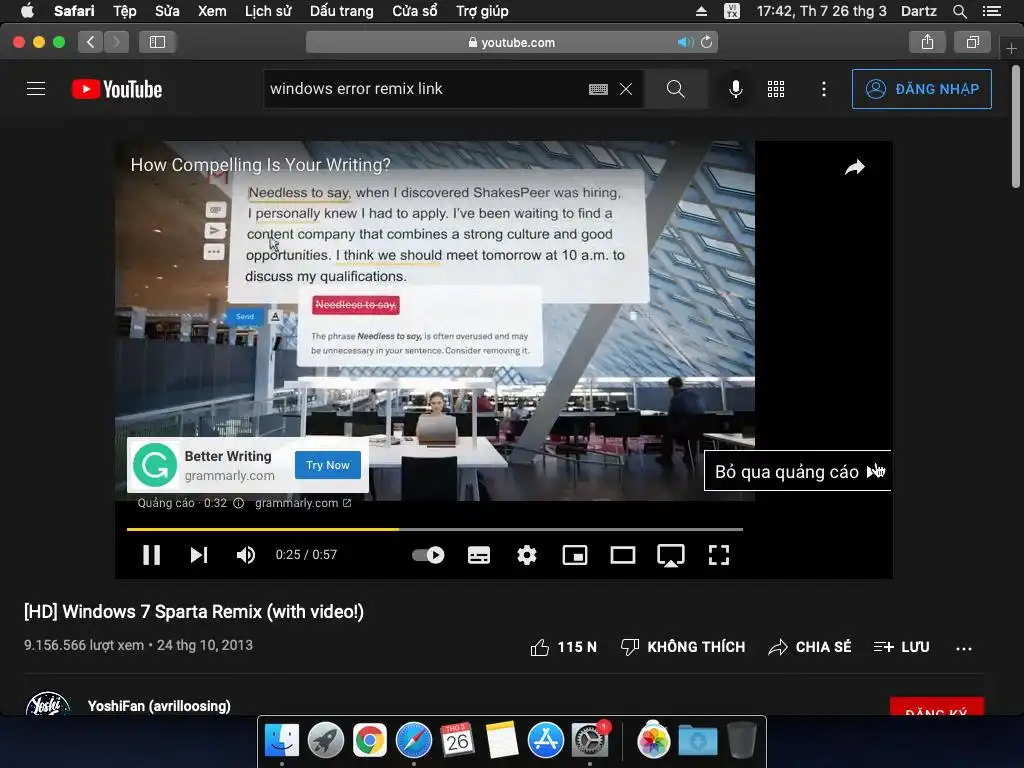
Task: Skip the ad with Bỏ qua quảng cáo
Action: tap(797, 471)
